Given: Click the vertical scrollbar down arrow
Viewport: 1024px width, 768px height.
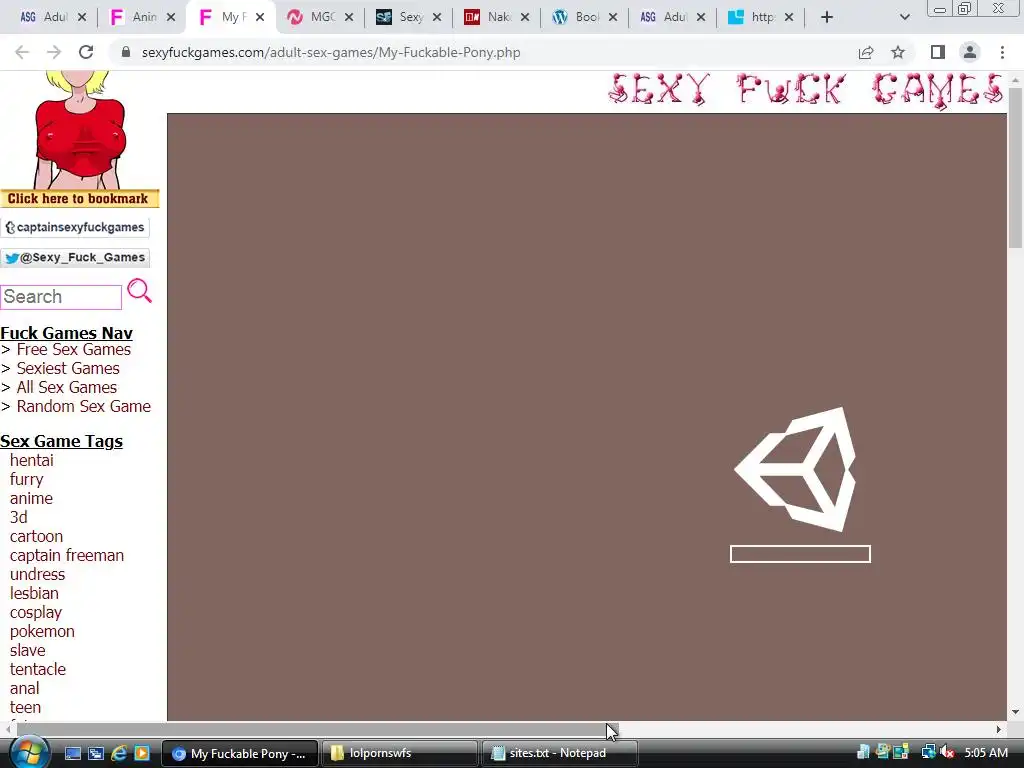Looking at the screenshot, I should tap(1015, 712).
